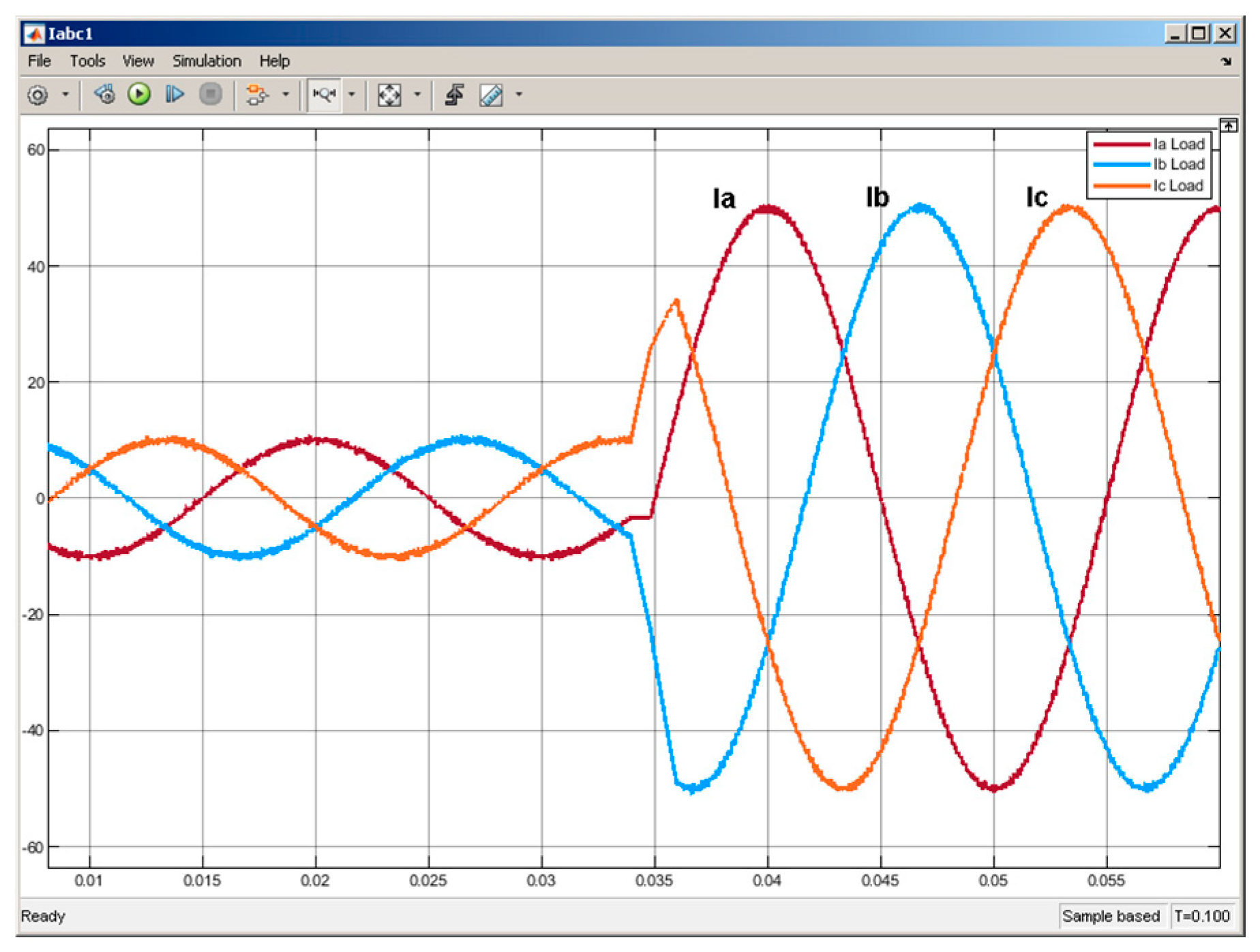The image size is (1260, 952).
Task: Click the Step Forward icon
Action: (x=175, y=94)
